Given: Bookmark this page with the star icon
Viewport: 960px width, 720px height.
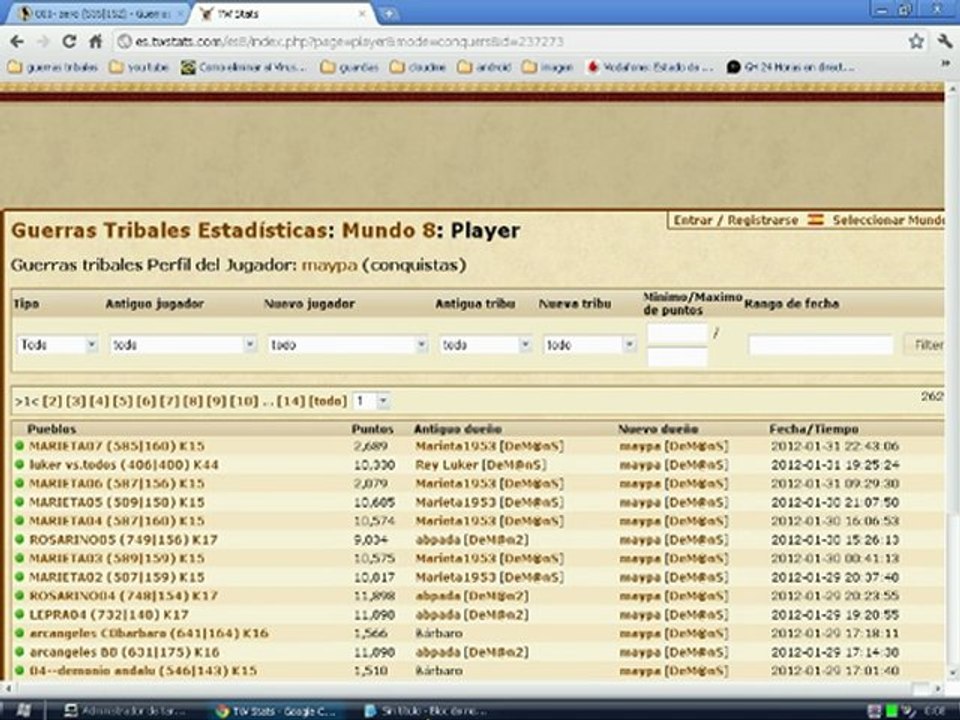Looking at the screenshot, I should click(916, 42).
